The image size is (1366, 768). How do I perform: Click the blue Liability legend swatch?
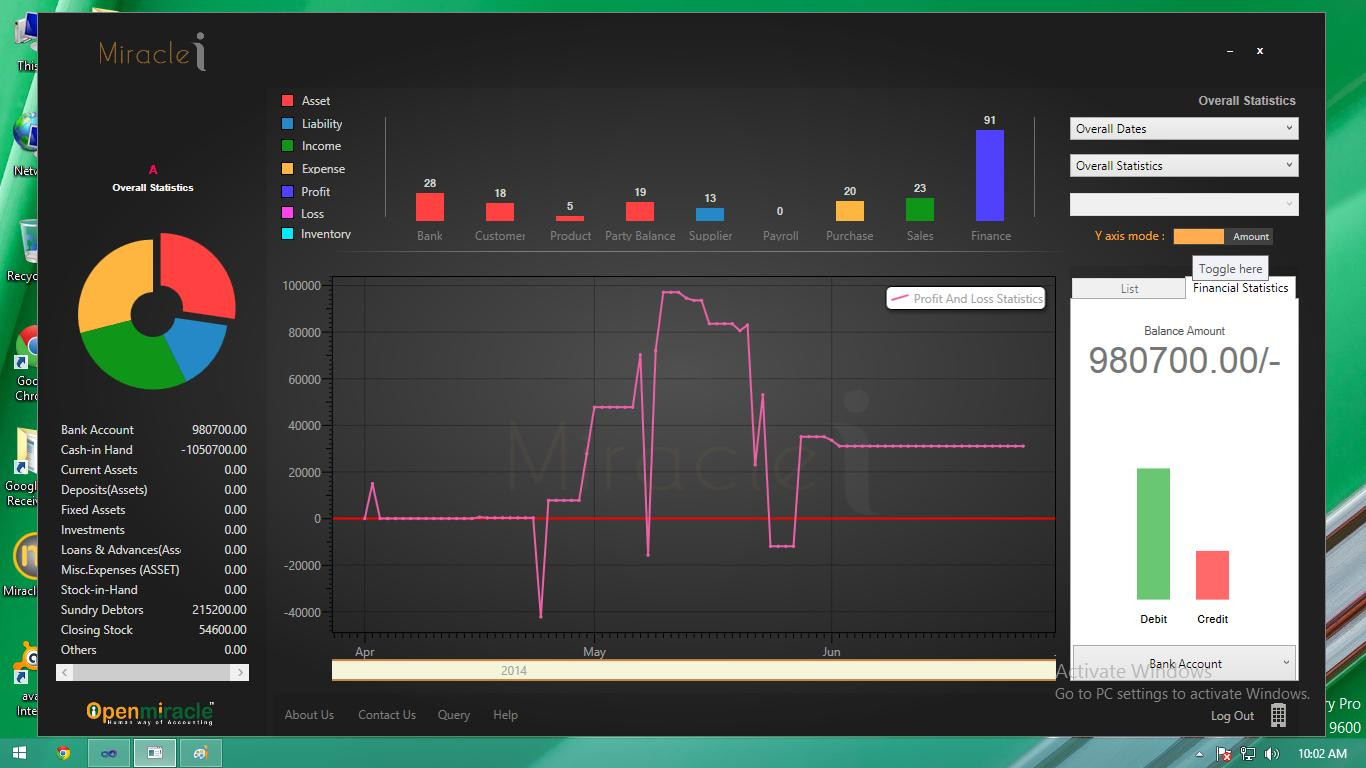click(287, 124)
